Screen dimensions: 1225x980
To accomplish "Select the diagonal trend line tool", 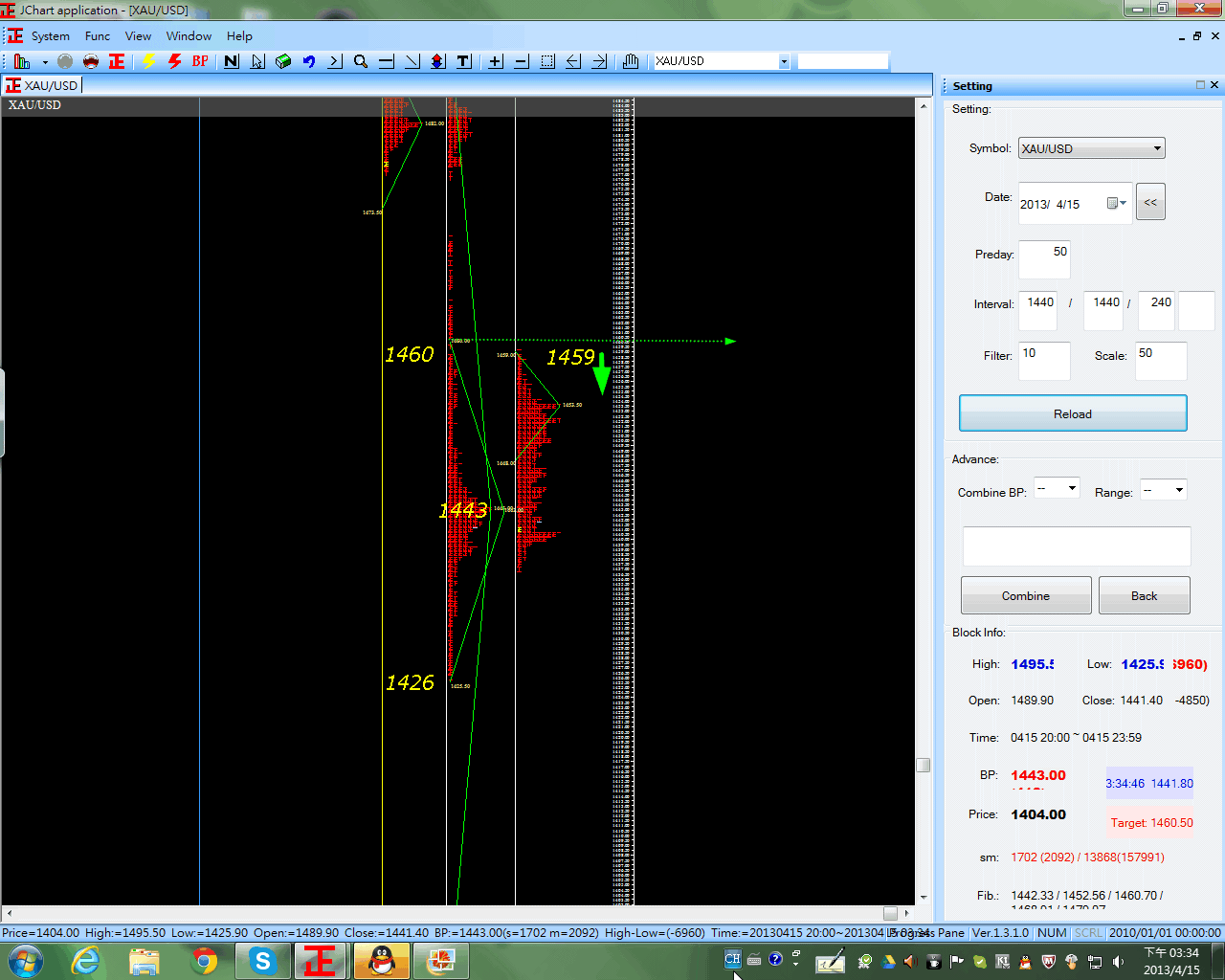I will click(412, 61).
